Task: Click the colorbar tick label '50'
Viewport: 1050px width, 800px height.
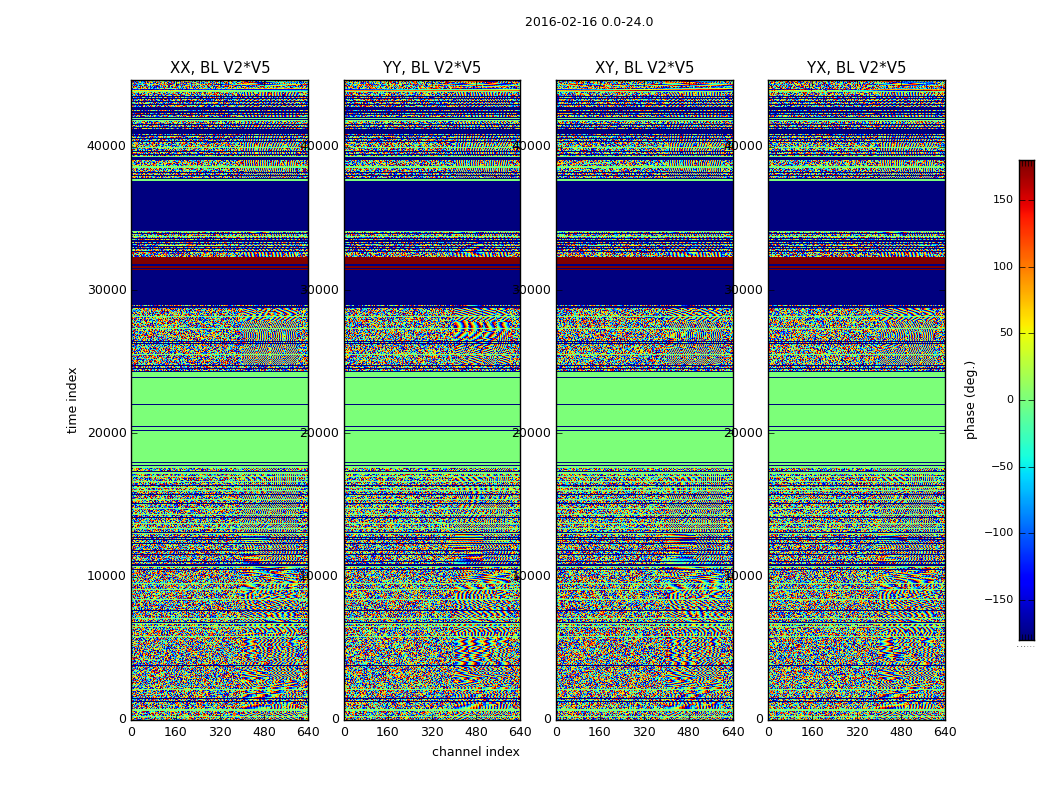Action: (1005, 333)
